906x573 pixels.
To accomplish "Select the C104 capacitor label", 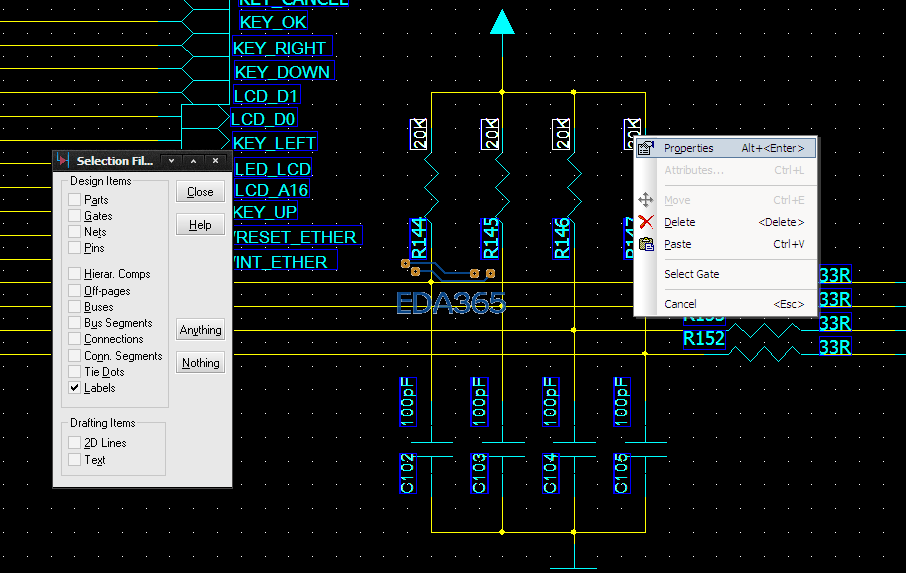I will 551,473.
